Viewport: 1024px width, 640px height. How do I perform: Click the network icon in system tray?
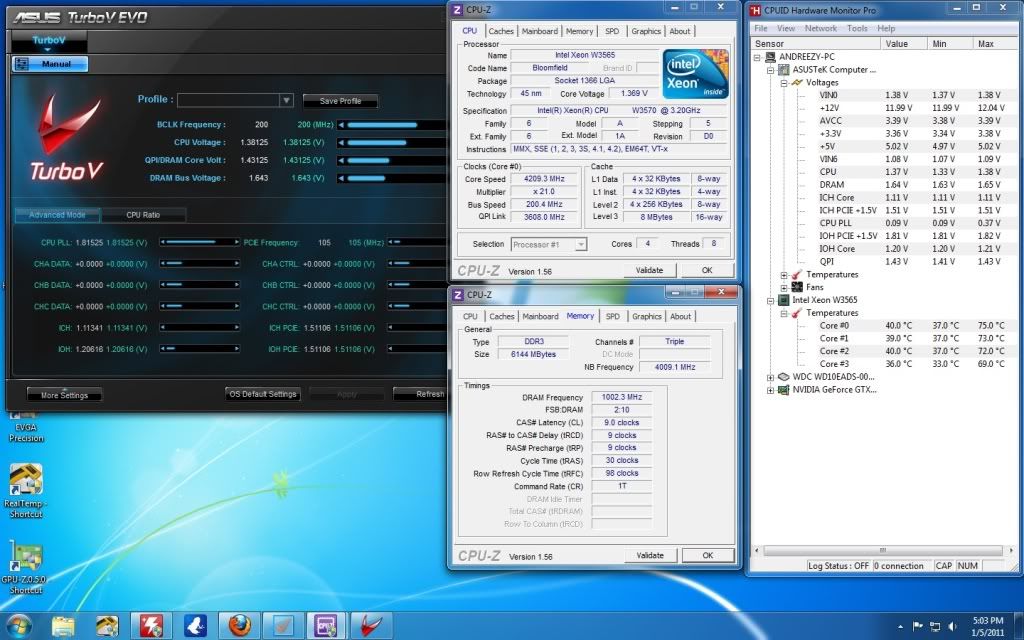coord(935,627)
